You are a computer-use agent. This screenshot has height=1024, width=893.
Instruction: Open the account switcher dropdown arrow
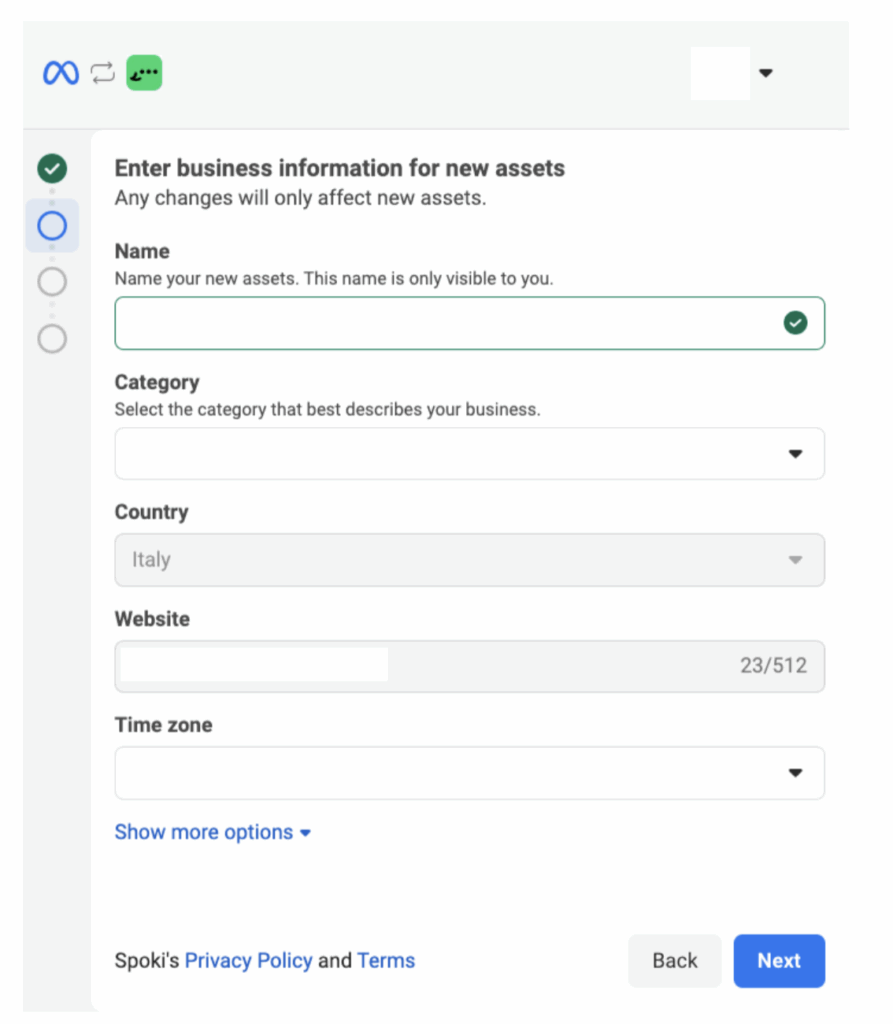[766, 73]
